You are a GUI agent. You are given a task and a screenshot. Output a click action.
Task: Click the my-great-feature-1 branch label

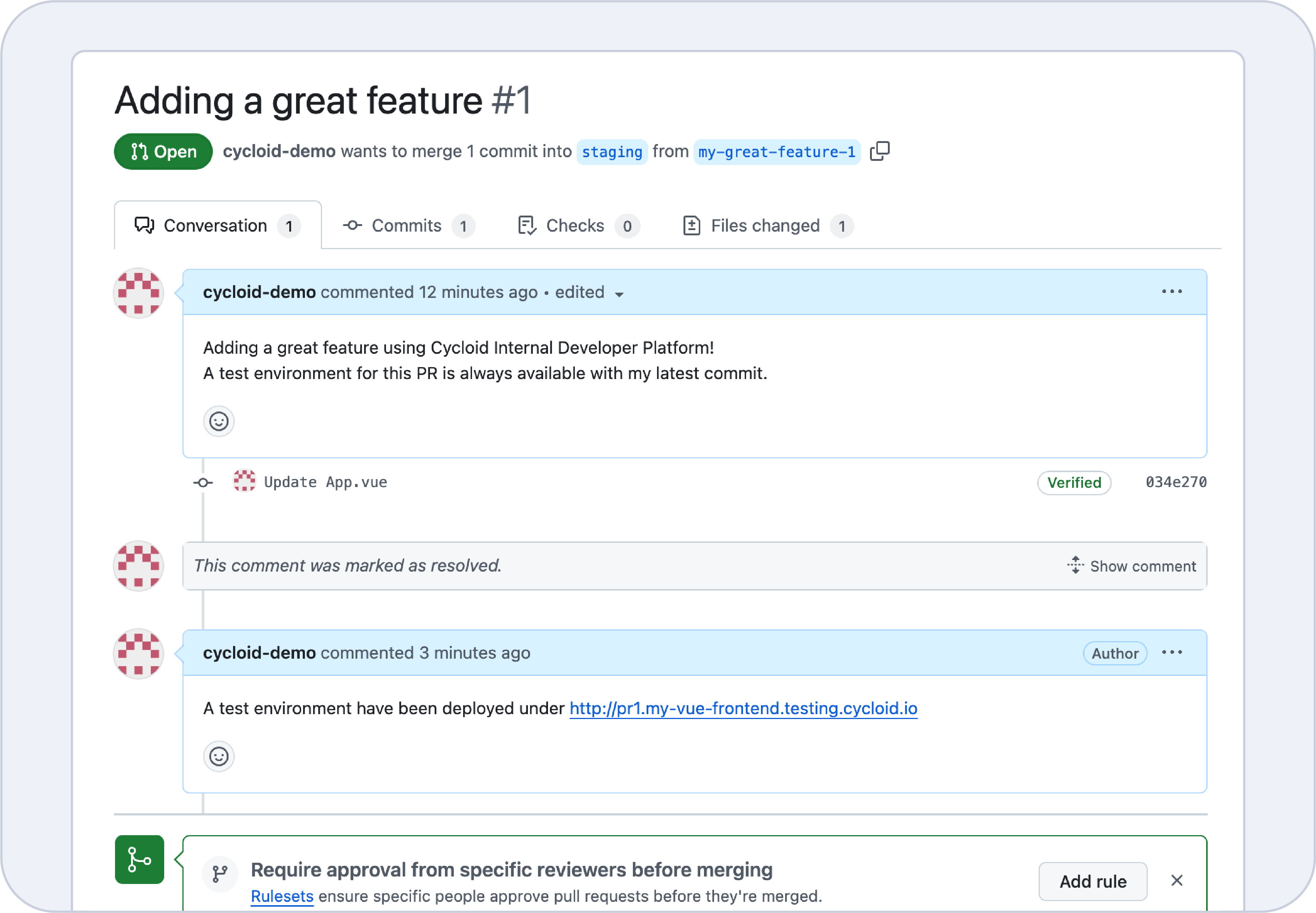[777, 152]
